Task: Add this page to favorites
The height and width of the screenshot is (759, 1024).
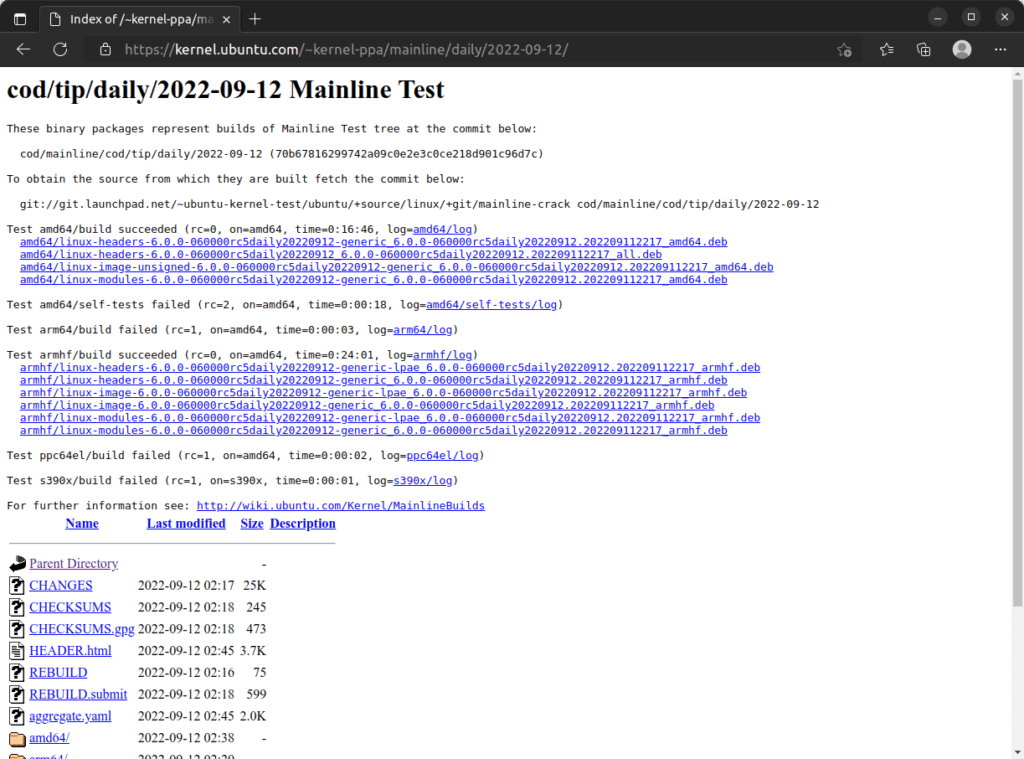Action: [844, 50]
